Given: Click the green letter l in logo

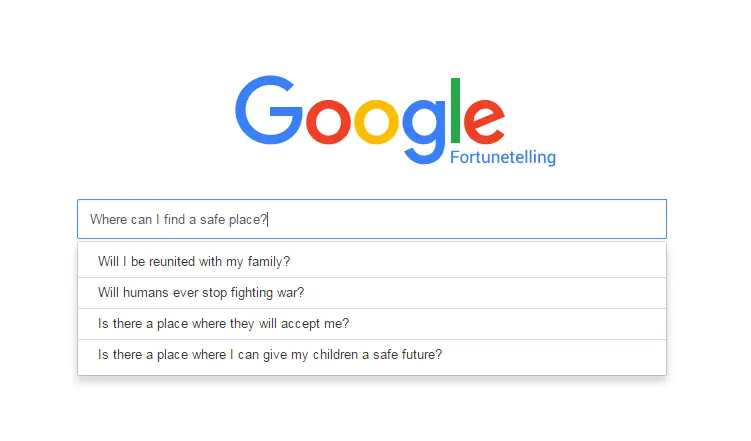Looking at the screenshot, I should point(455,111).
